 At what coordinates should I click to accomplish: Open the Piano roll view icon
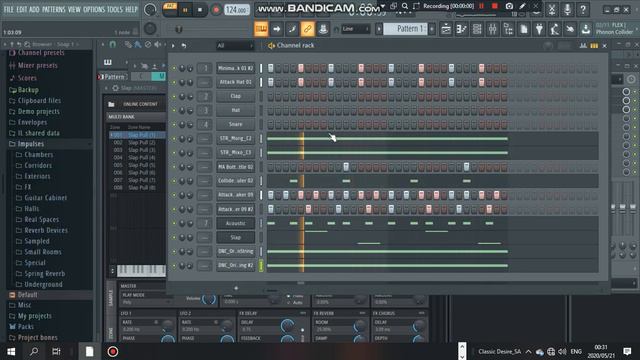462,29
